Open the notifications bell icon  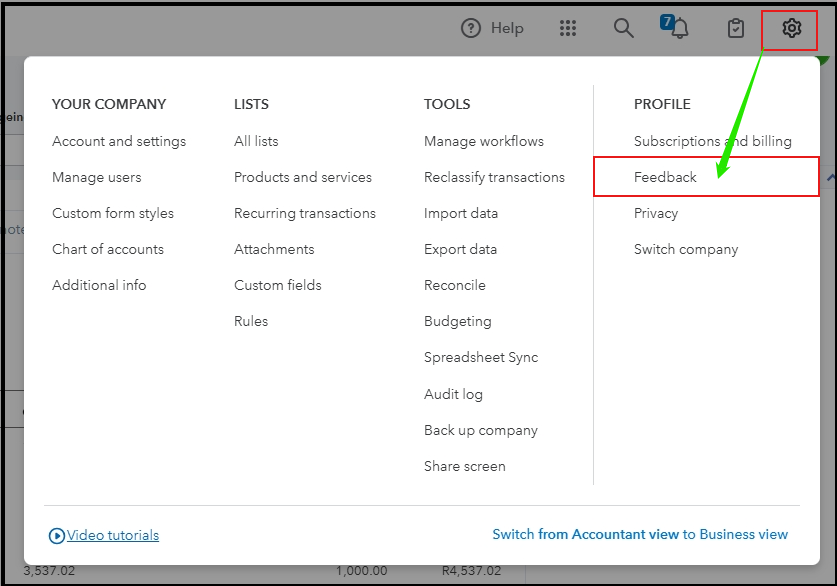pyautogui.click(x=680, y=29)
